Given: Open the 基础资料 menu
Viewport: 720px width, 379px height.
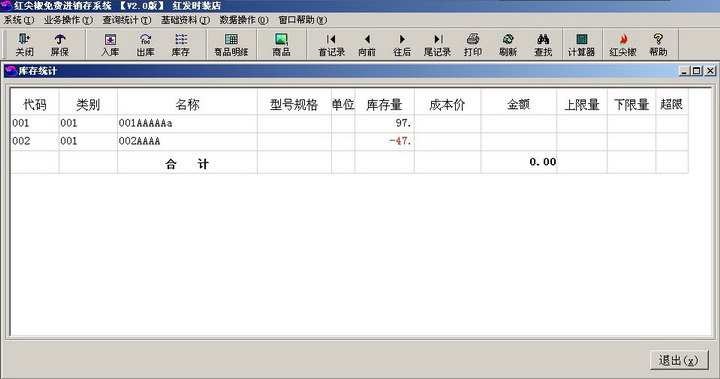Looking at the screenshot, I should tap(186, 20).
